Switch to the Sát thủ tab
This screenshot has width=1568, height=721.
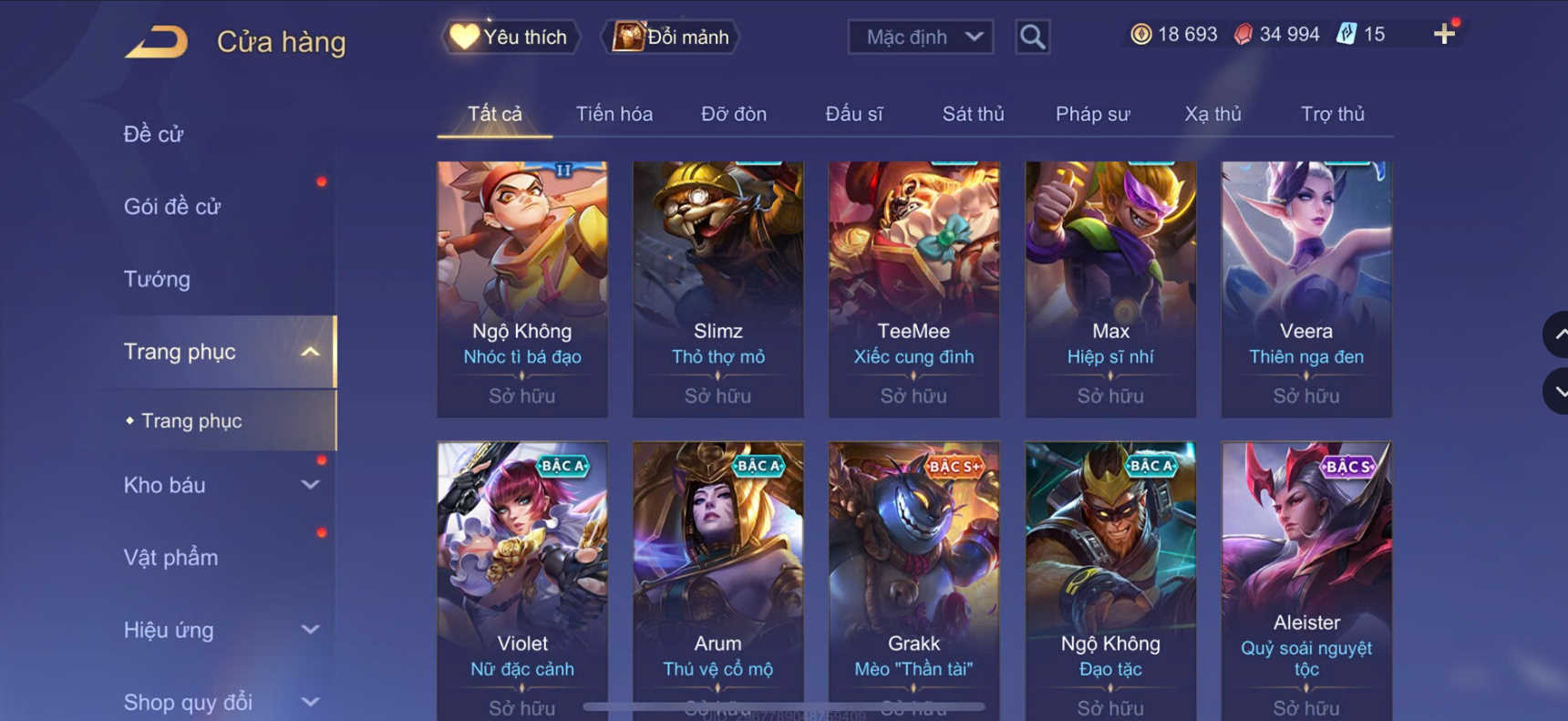pos(973,114)
